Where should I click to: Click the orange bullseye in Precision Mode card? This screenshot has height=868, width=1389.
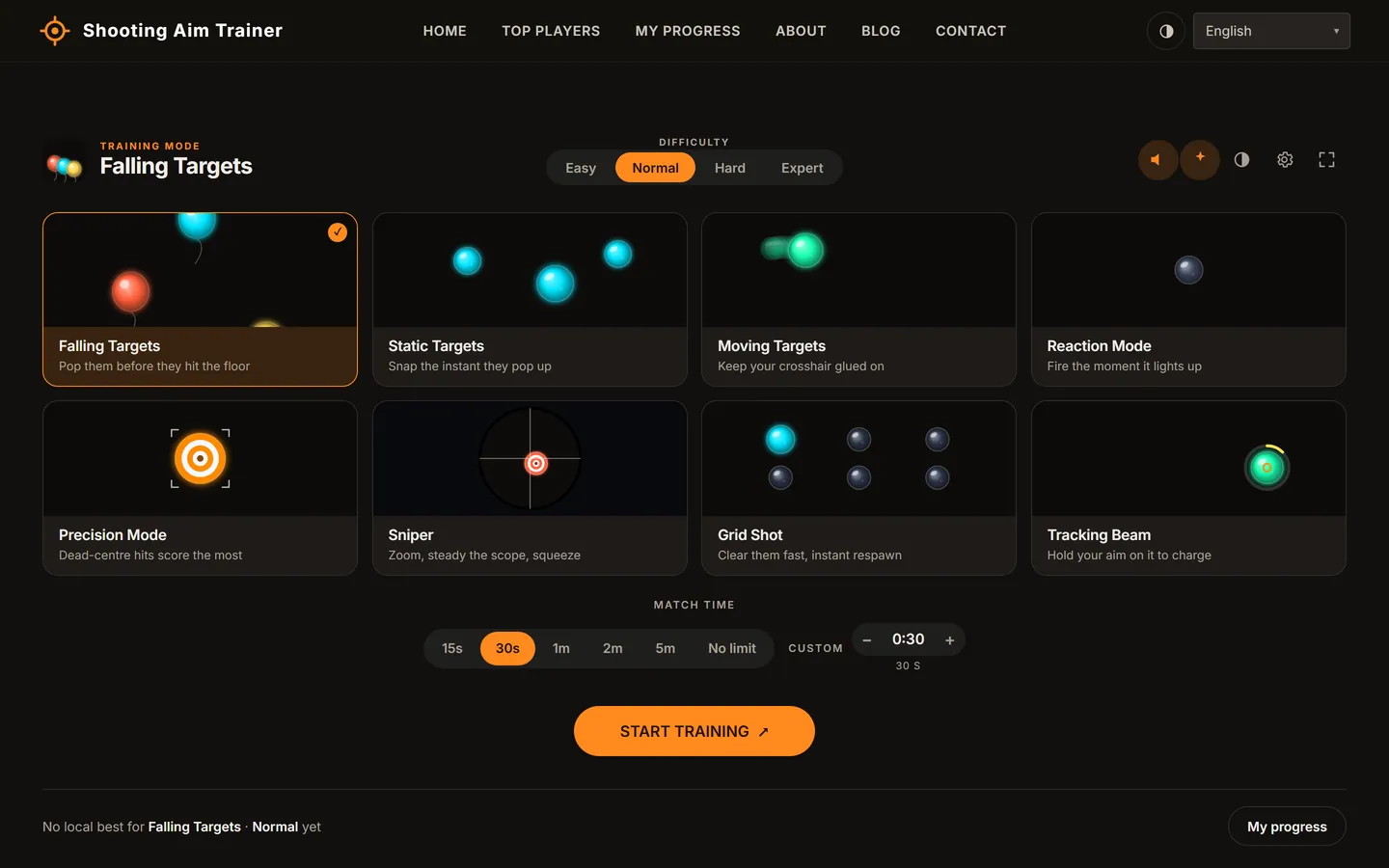coord(201,459)
